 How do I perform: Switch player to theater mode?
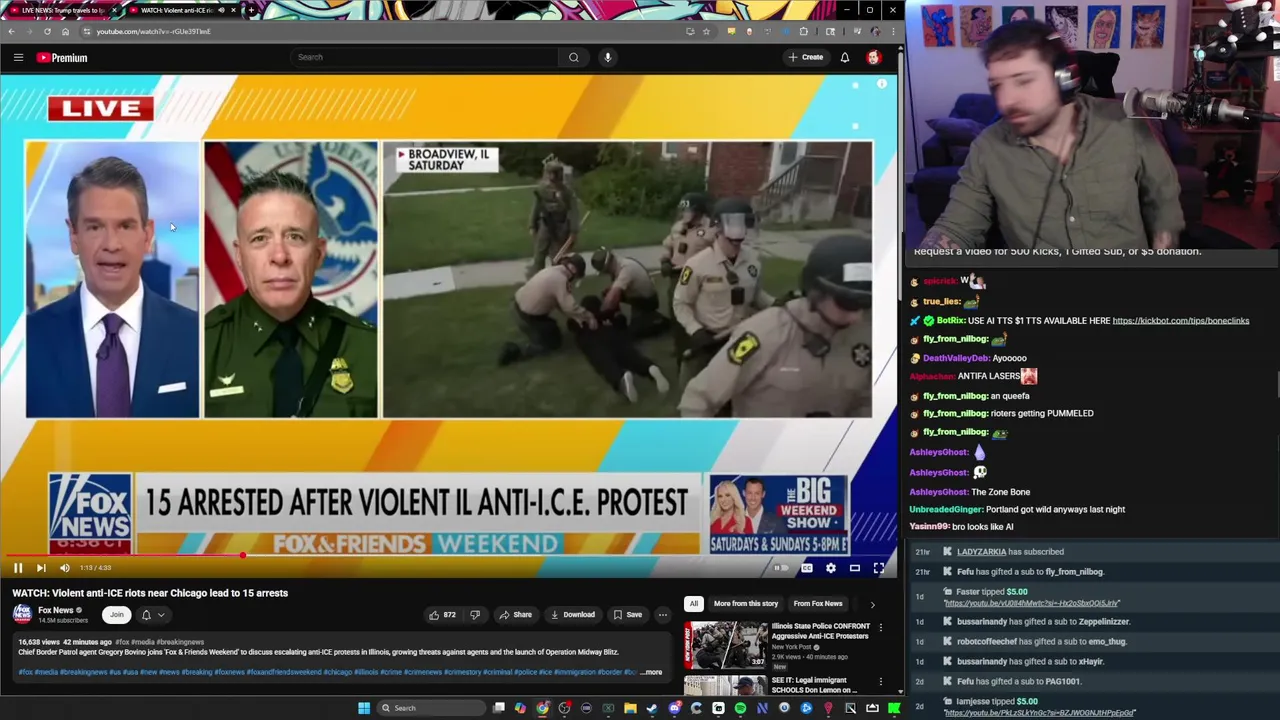point(855,568)
